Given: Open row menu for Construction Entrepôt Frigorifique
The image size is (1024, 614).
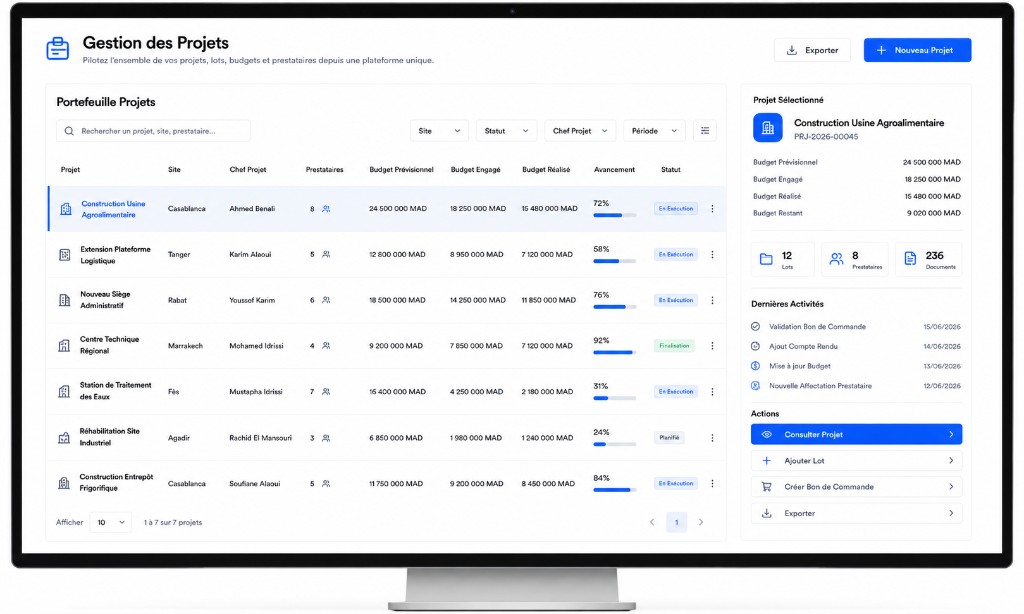Looking at the screenshot, I should [712, 484].
